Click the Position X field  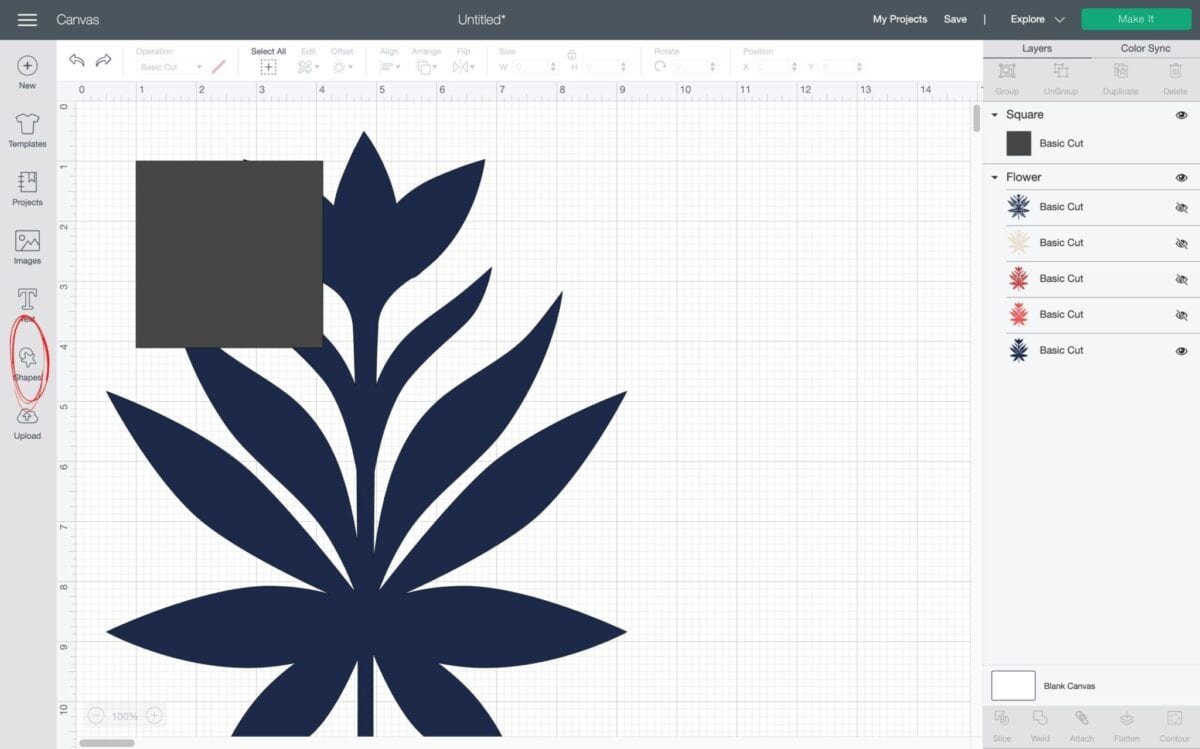(x=777, y=67)
